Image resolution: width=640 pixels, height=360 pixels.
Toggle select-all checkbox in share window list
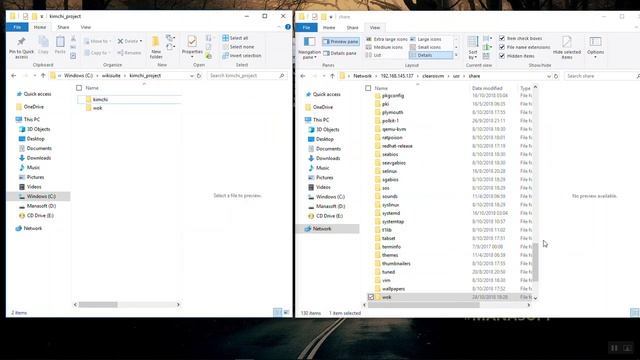[368, 88]
